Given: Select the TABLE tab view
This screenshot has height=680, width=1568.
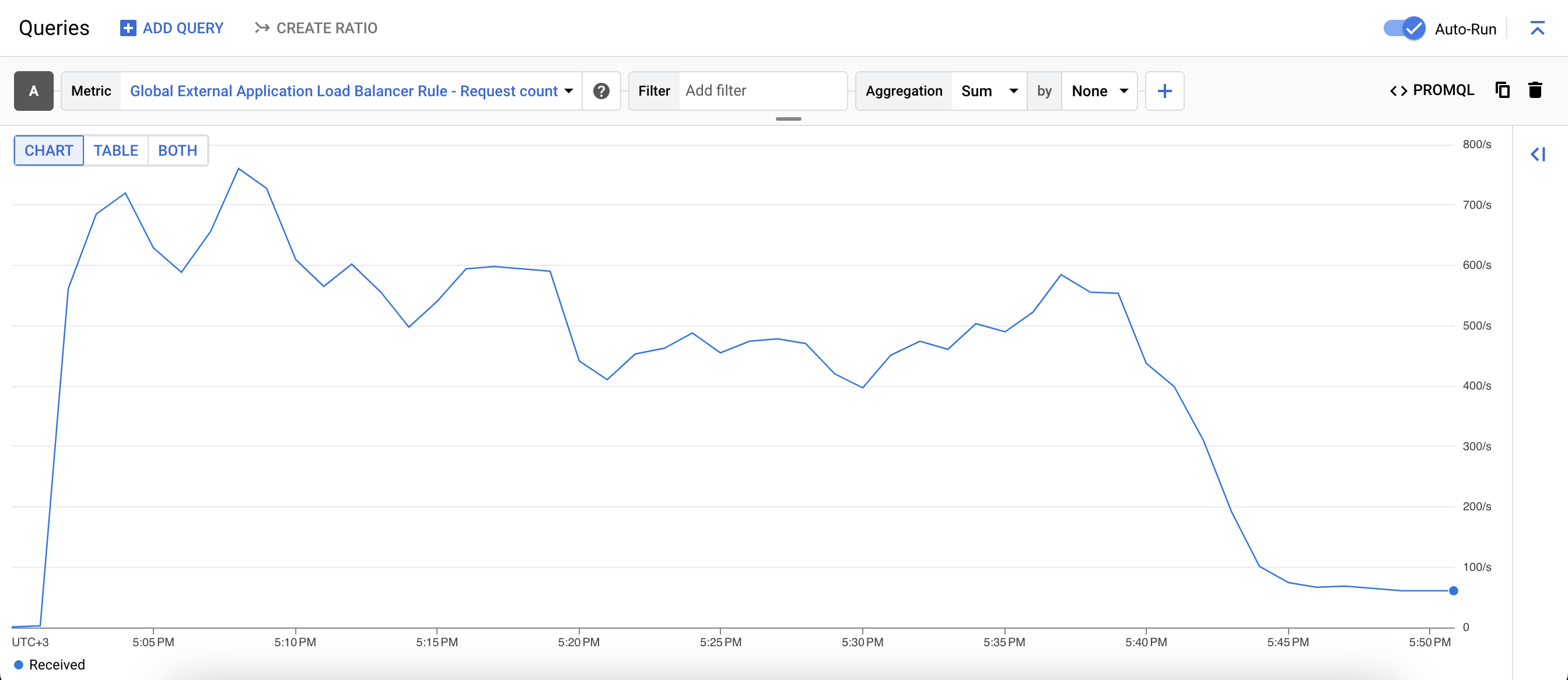Looking at the screenshot, I should [115, 150].
